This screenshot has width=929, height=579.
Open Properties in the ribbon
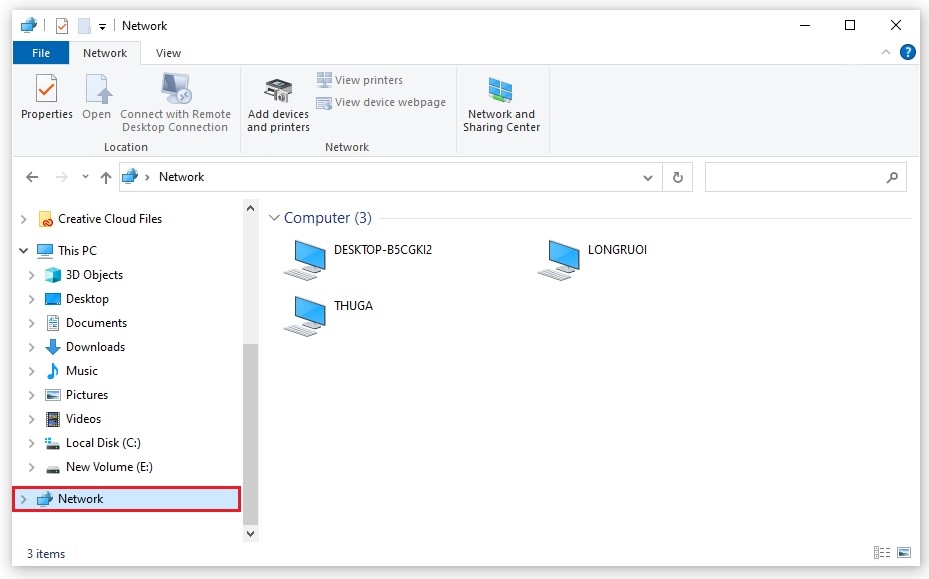click(46, 97)
